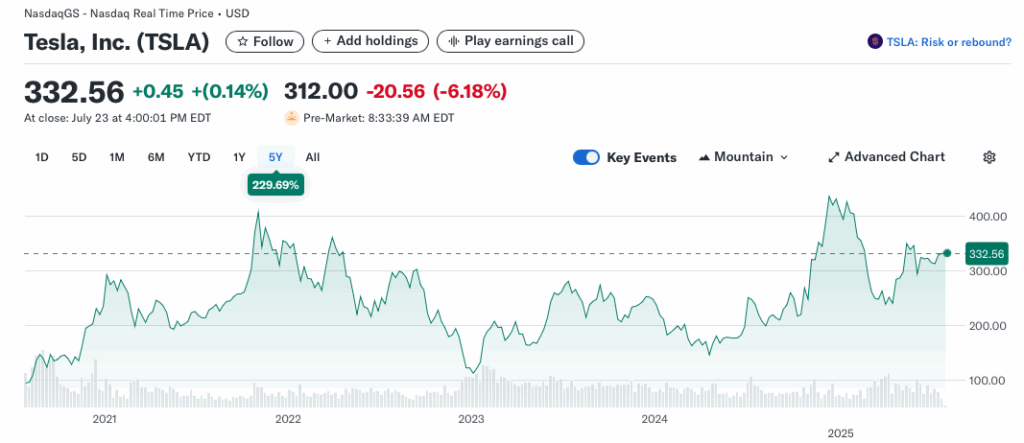This screenshot has width=1024, height=443.
Task: Click the 332.56 current price marker on chart
Action: coord(985,254)
